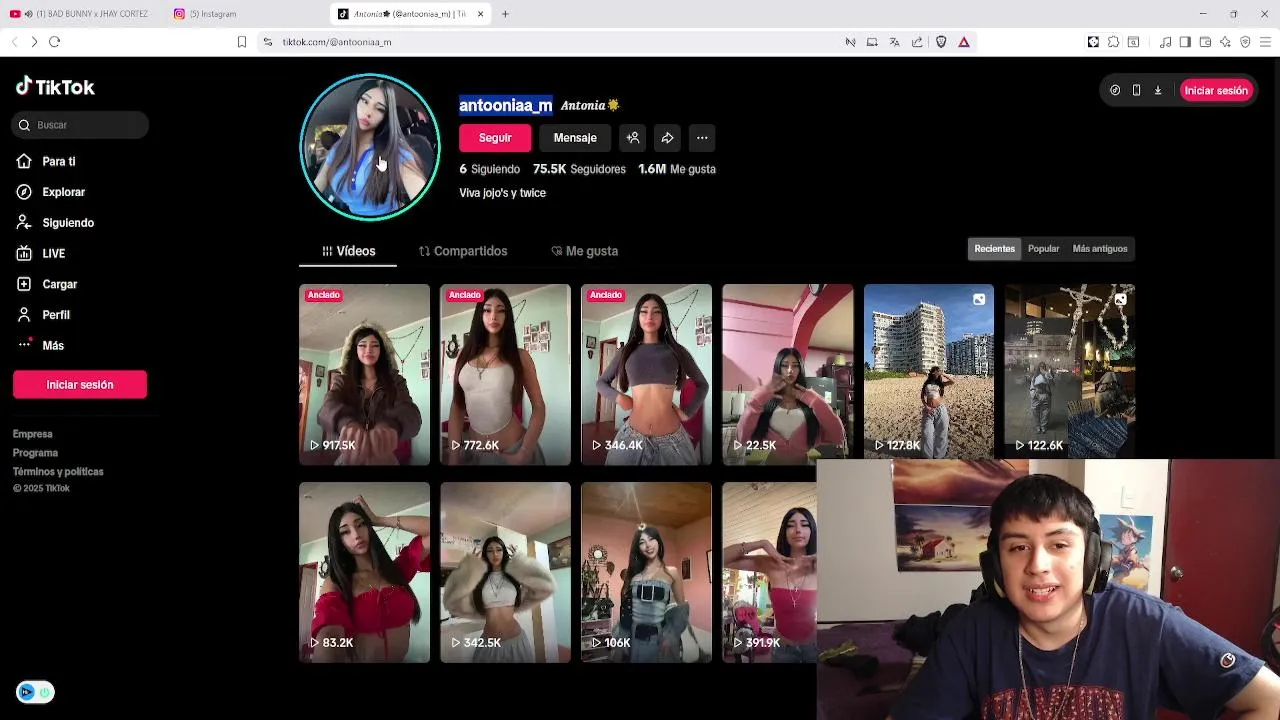The width and height of the screenshot is (1280, 720).
Task: Switch to the Instagram browser tab
Action: [210, 14]
